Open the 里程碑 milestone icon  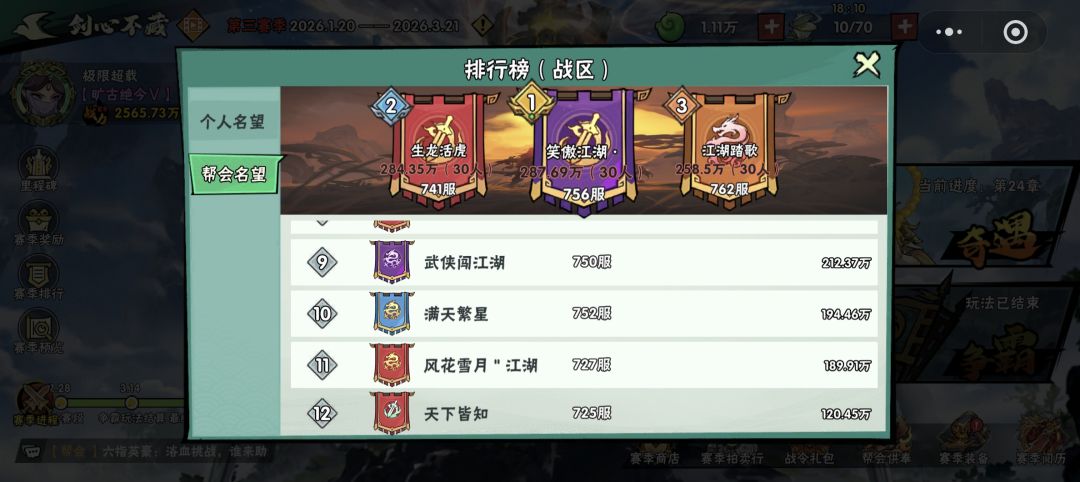click(39, 170)
